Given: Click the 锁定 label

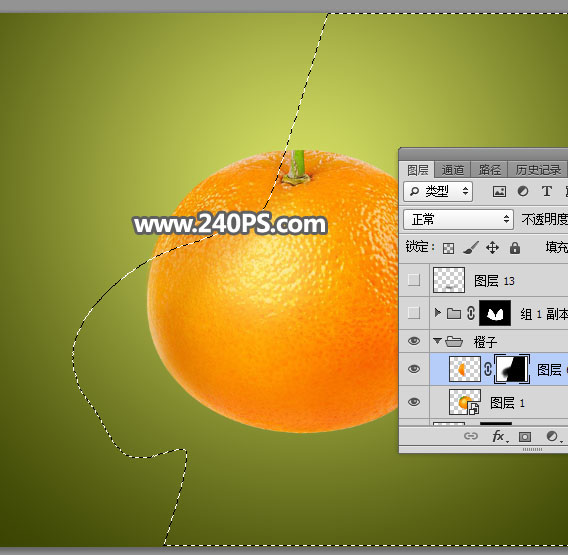Looking at the screenshot, I should point(420,247).
